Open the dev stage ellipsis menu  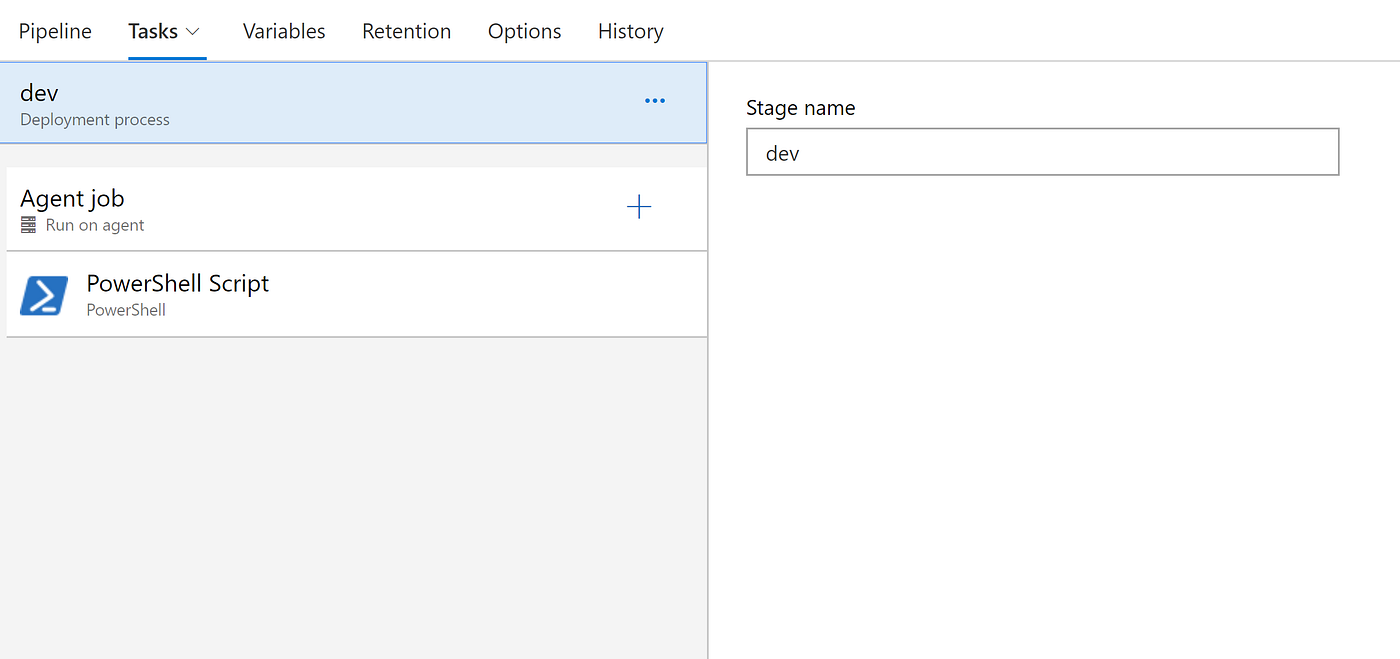coord(655,101)
